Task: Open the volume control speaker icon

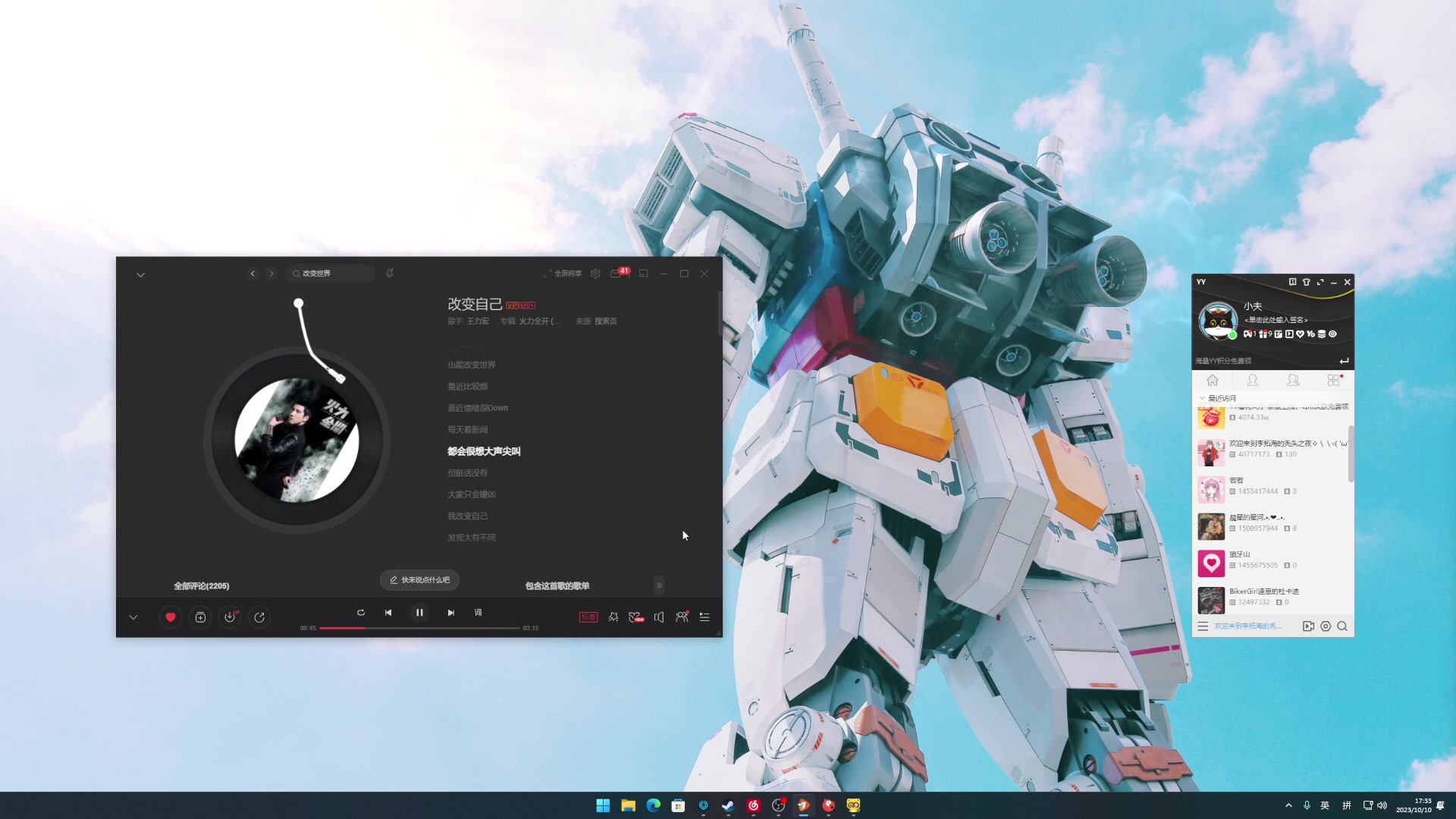Action: pyautogui.click(x=659, y=617)
